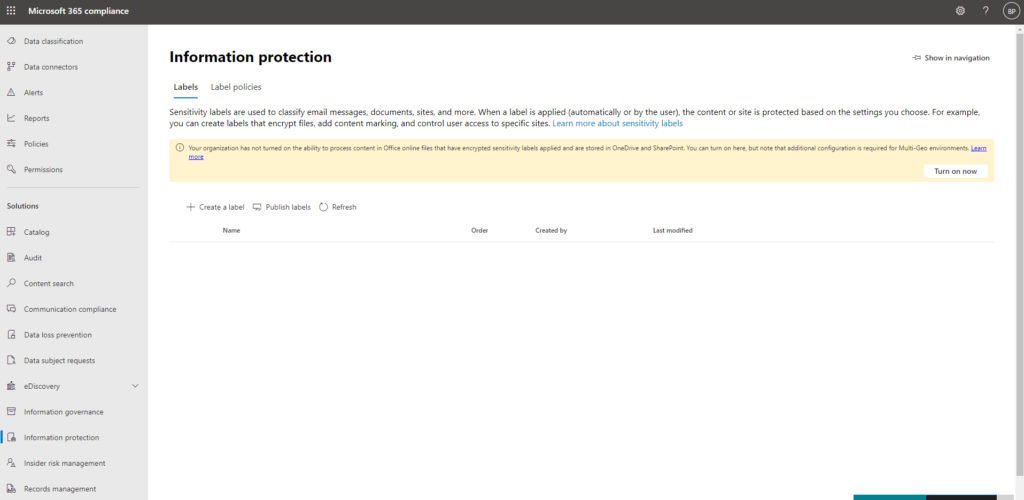Click the Audit document icon
The height and width of the screenshot is (500, 1024).
[10, 258]
